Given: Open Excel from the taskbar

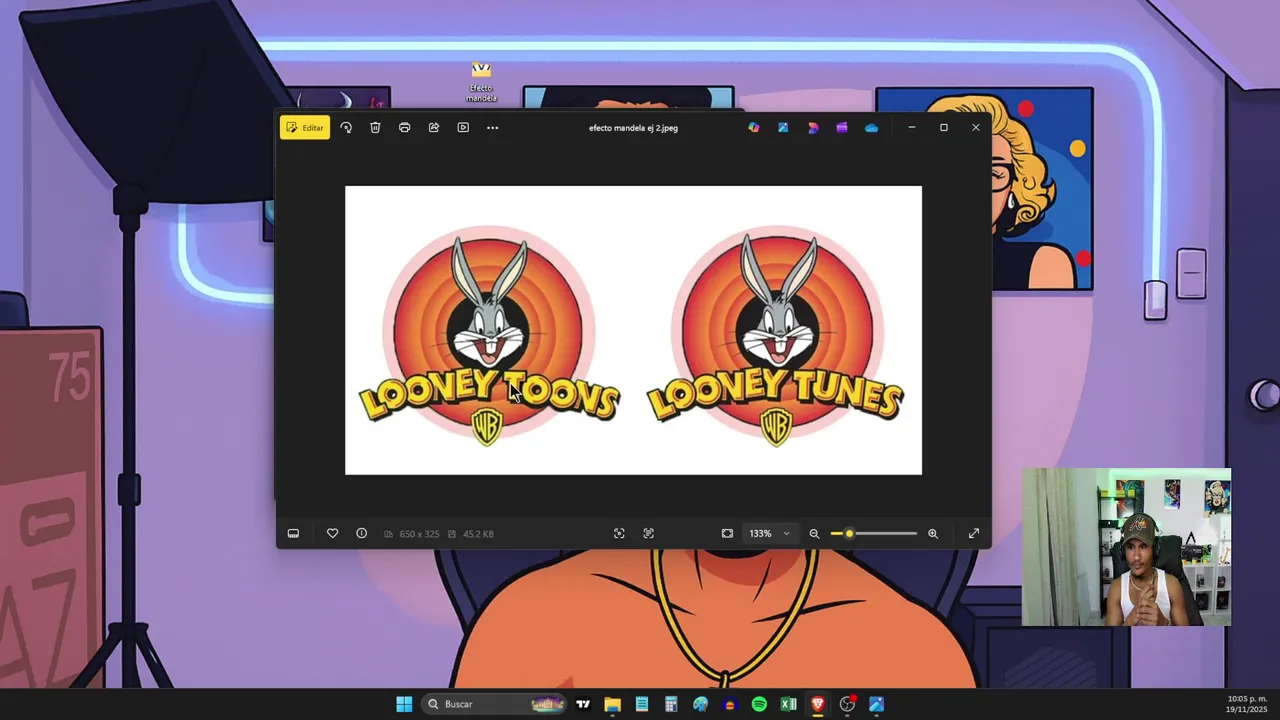Looking at the screenshot, I should pyautogui.click(x=788, y=704).
